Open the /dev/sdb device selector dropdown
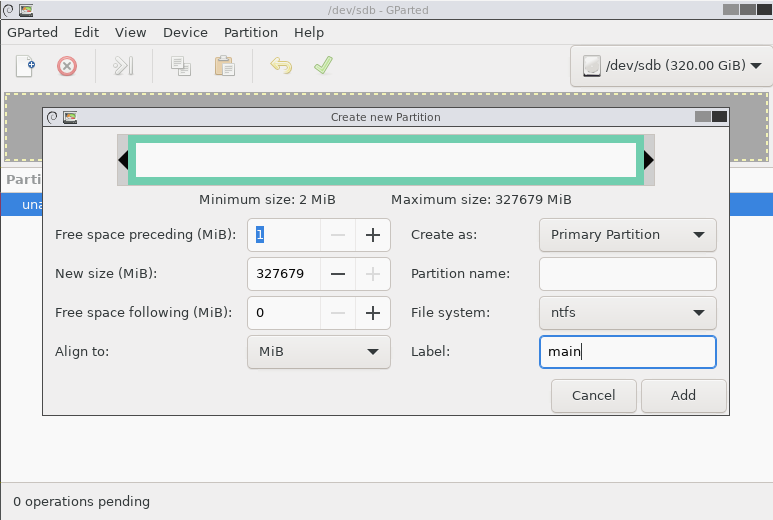This screenshot has width=773, height=520. (x=671, y=66)
